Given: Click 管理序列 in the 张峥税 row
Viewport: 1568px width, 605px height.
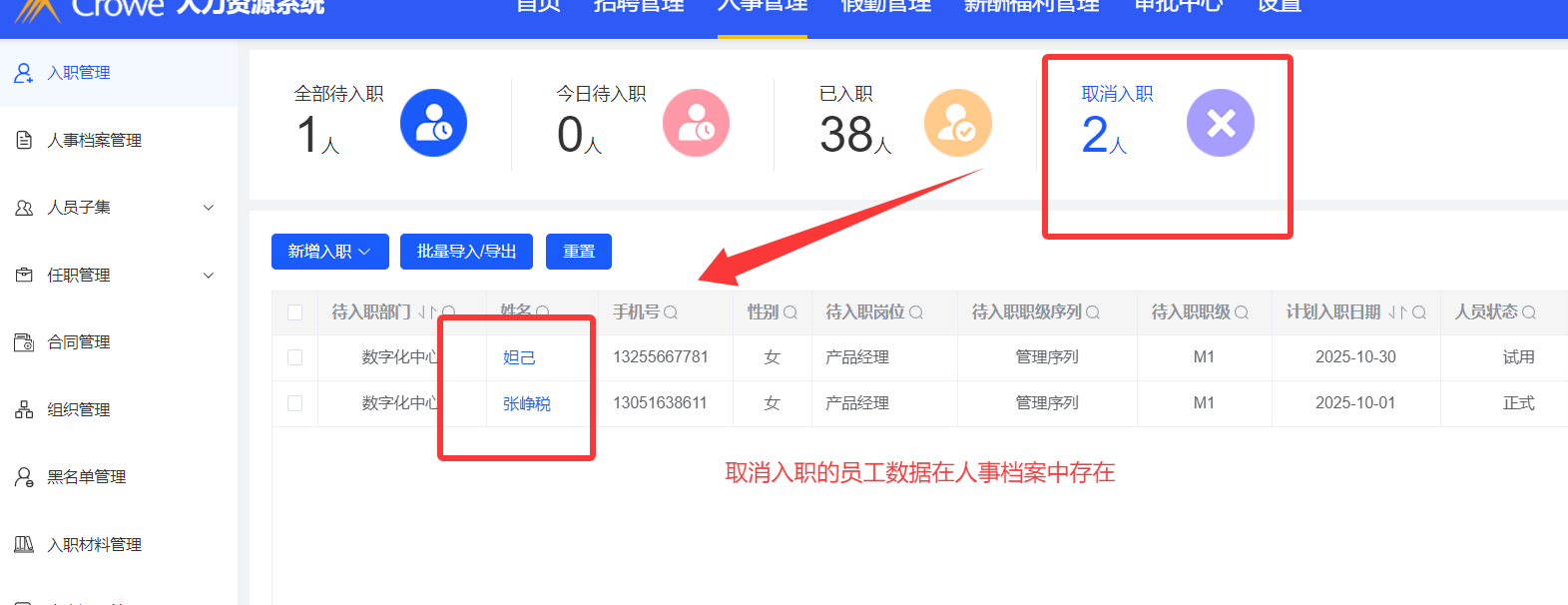Looking at the screenshot, I should (1047, 403).
